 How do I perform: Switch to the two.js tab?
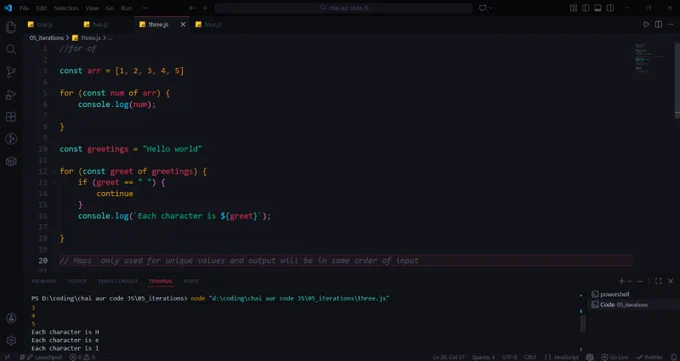tap(101, 24)
